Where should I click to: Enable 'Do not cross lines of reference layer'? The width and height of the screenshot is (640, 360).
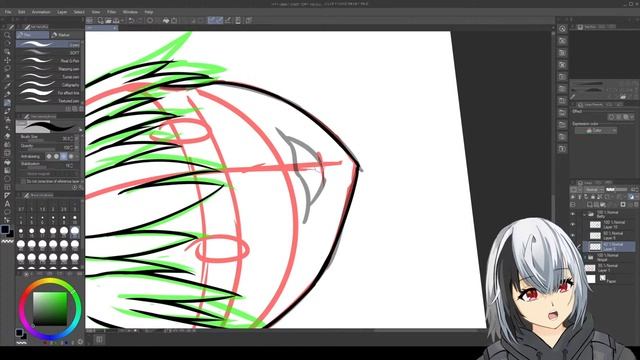point(23,181)
